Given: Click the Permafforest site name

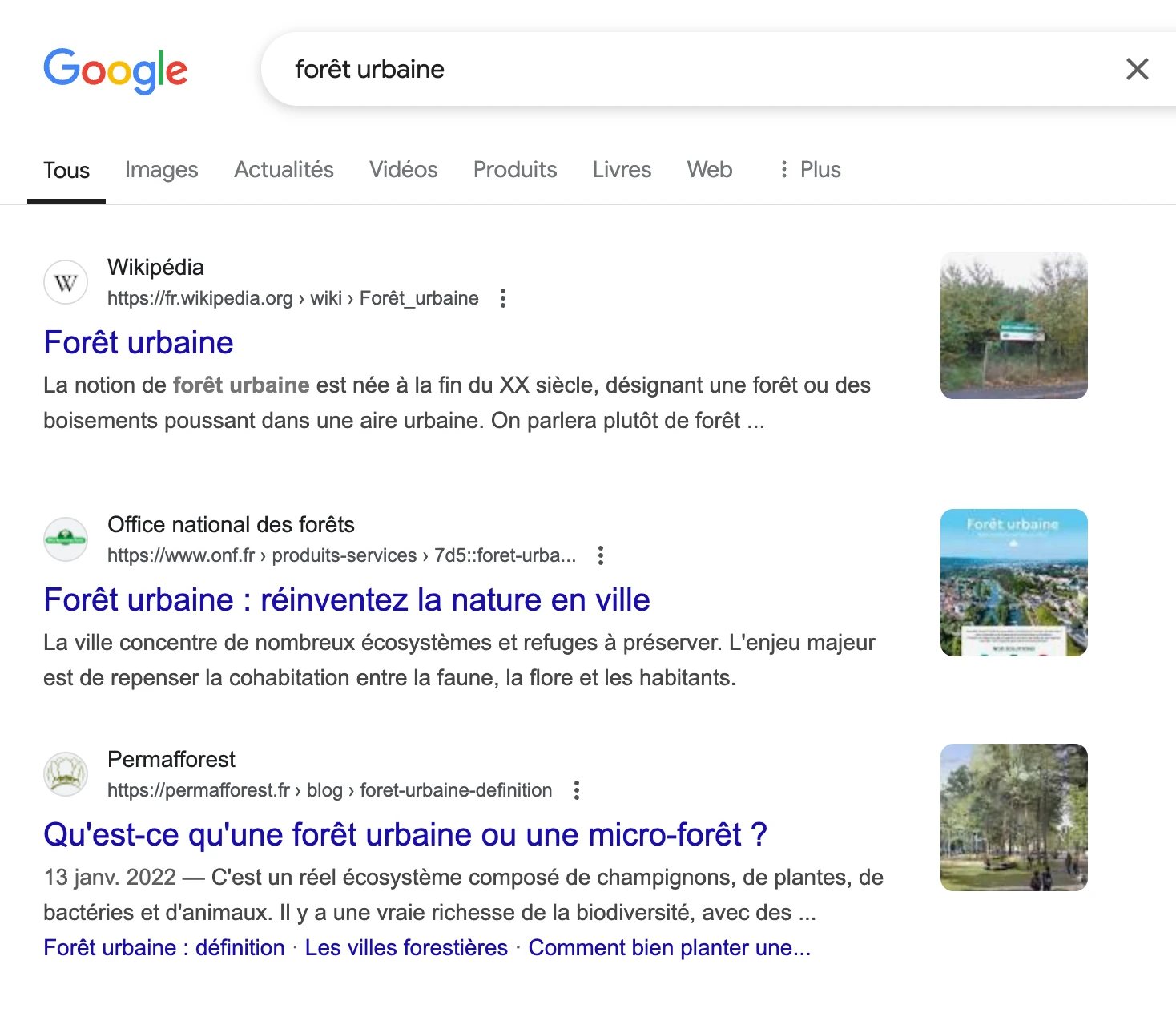Looking at the screenshot, I should 171,759.
